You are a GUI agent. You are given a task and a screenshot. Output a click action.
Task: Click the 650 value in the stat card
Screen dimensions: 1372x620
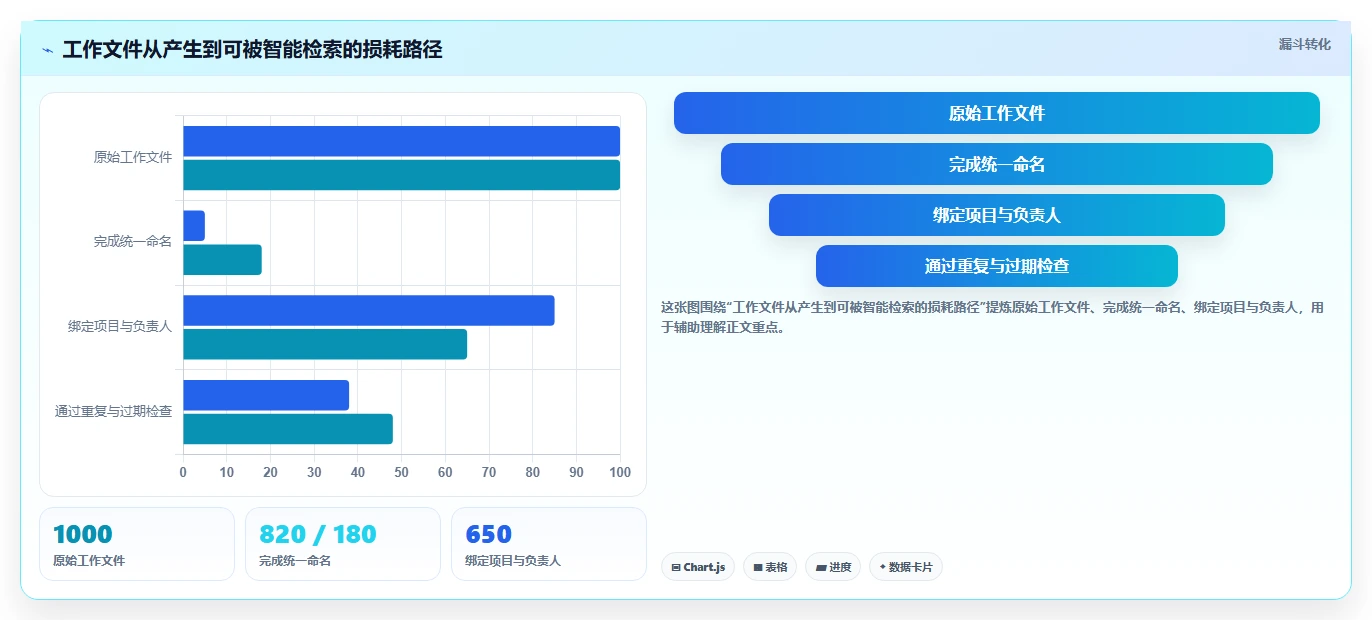[x=489, y=535]
